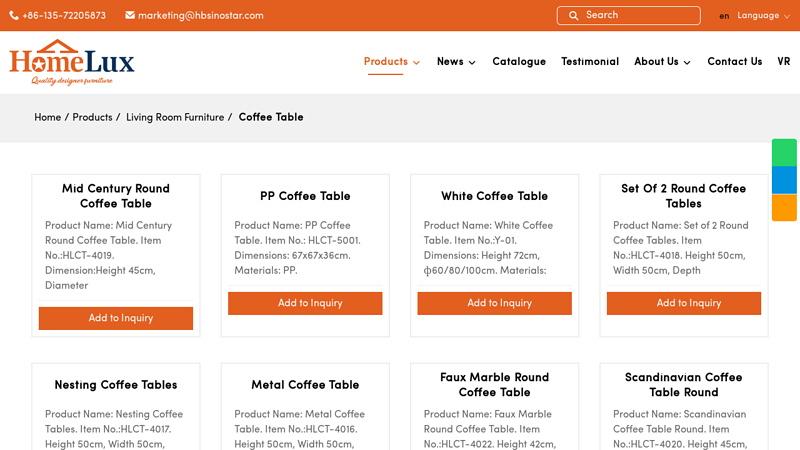This screenshot has width=800, height=450.
Task: Click the envelope email icon
Action: coord(130,15)
